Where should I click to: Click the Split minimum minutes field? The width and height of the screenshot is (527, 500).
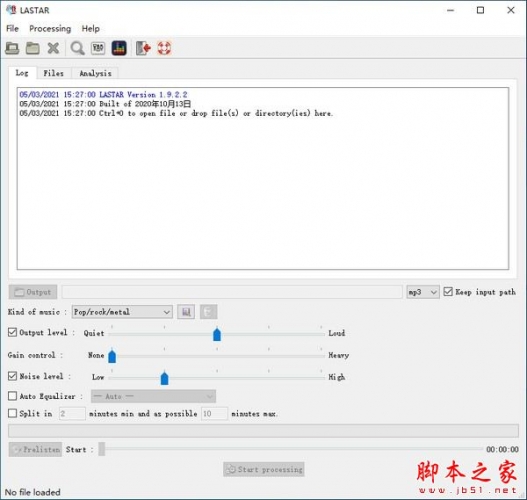(72, 414)
